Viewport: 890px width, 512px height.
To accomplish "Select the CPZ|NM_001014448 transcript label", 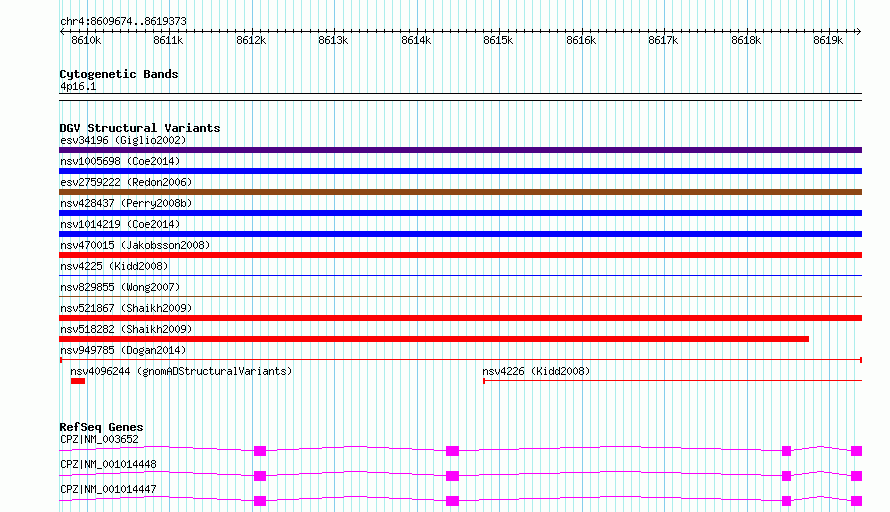I will point(108,464).
